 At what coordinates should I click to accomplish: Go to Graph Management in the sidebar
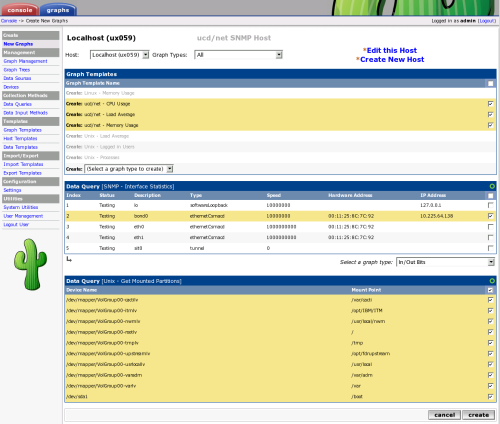pos(25,61)
